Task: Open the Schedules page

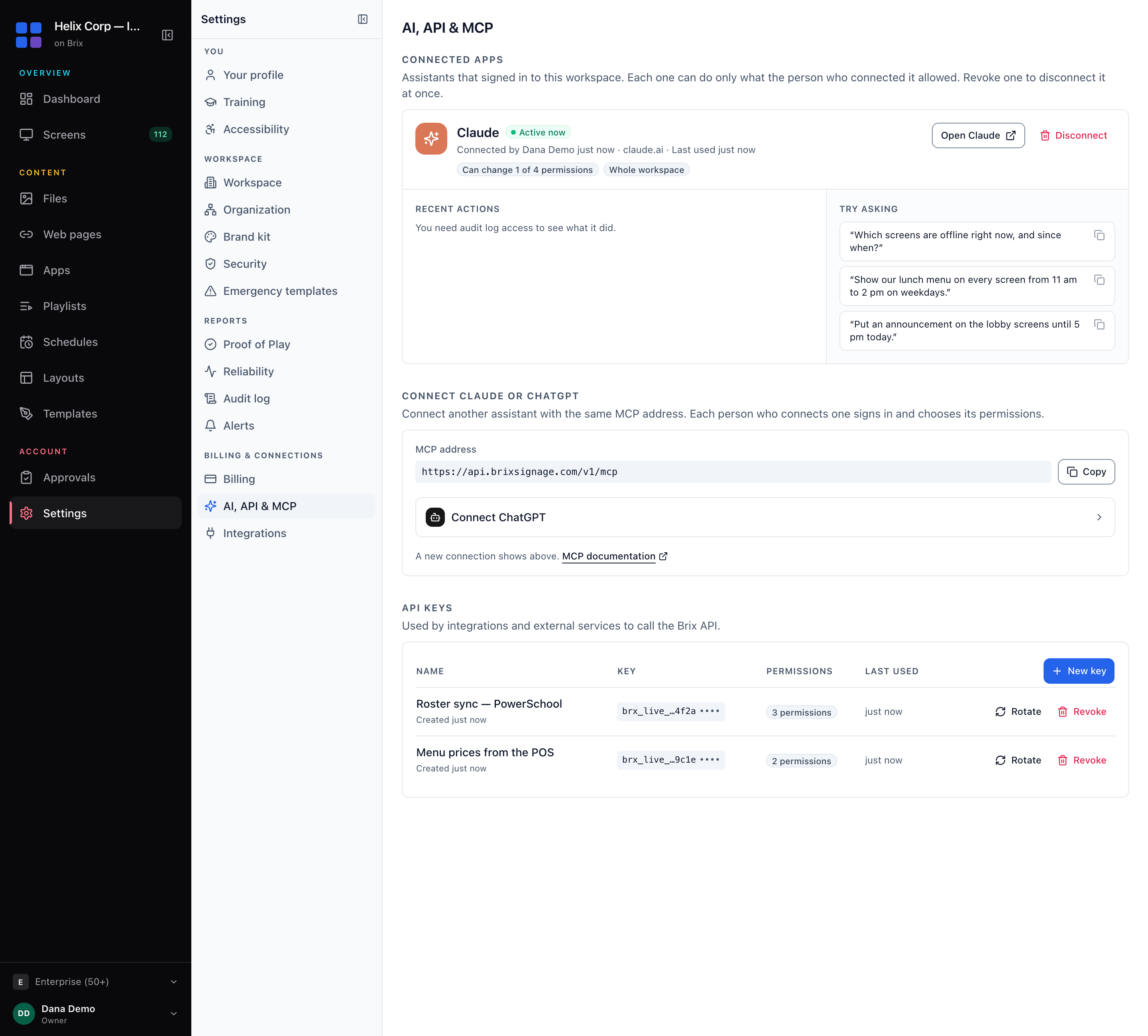Action: pyautogui.click(x=96, y=342)
